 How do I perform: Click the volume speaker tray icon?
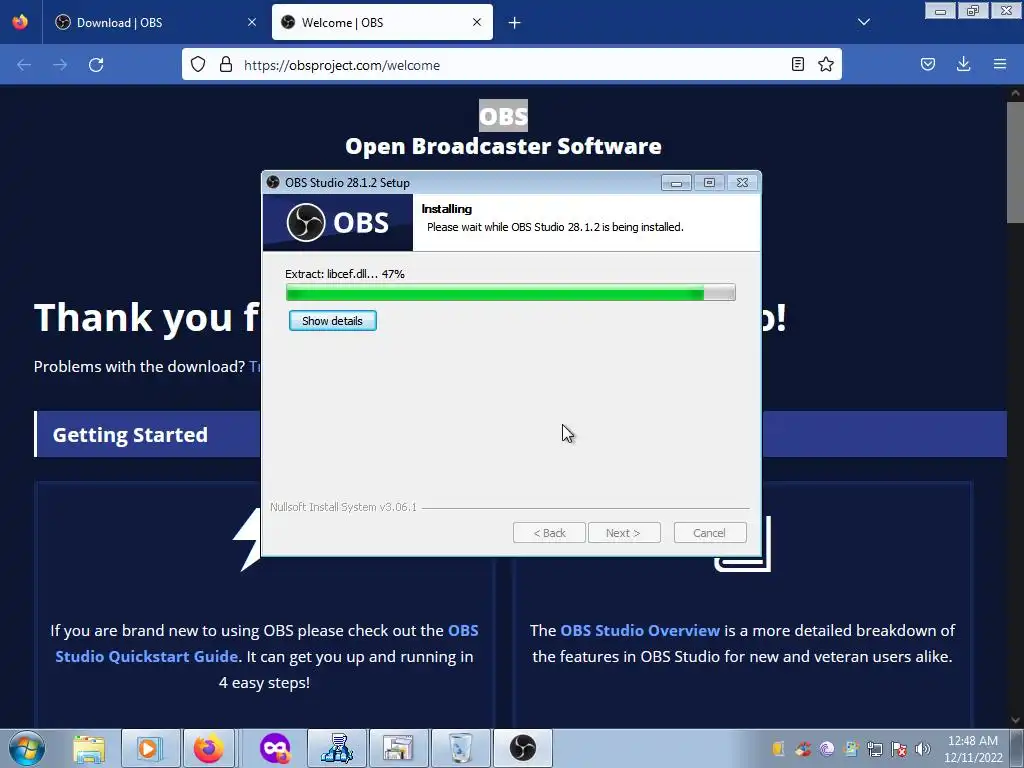(x=922, y=749)
